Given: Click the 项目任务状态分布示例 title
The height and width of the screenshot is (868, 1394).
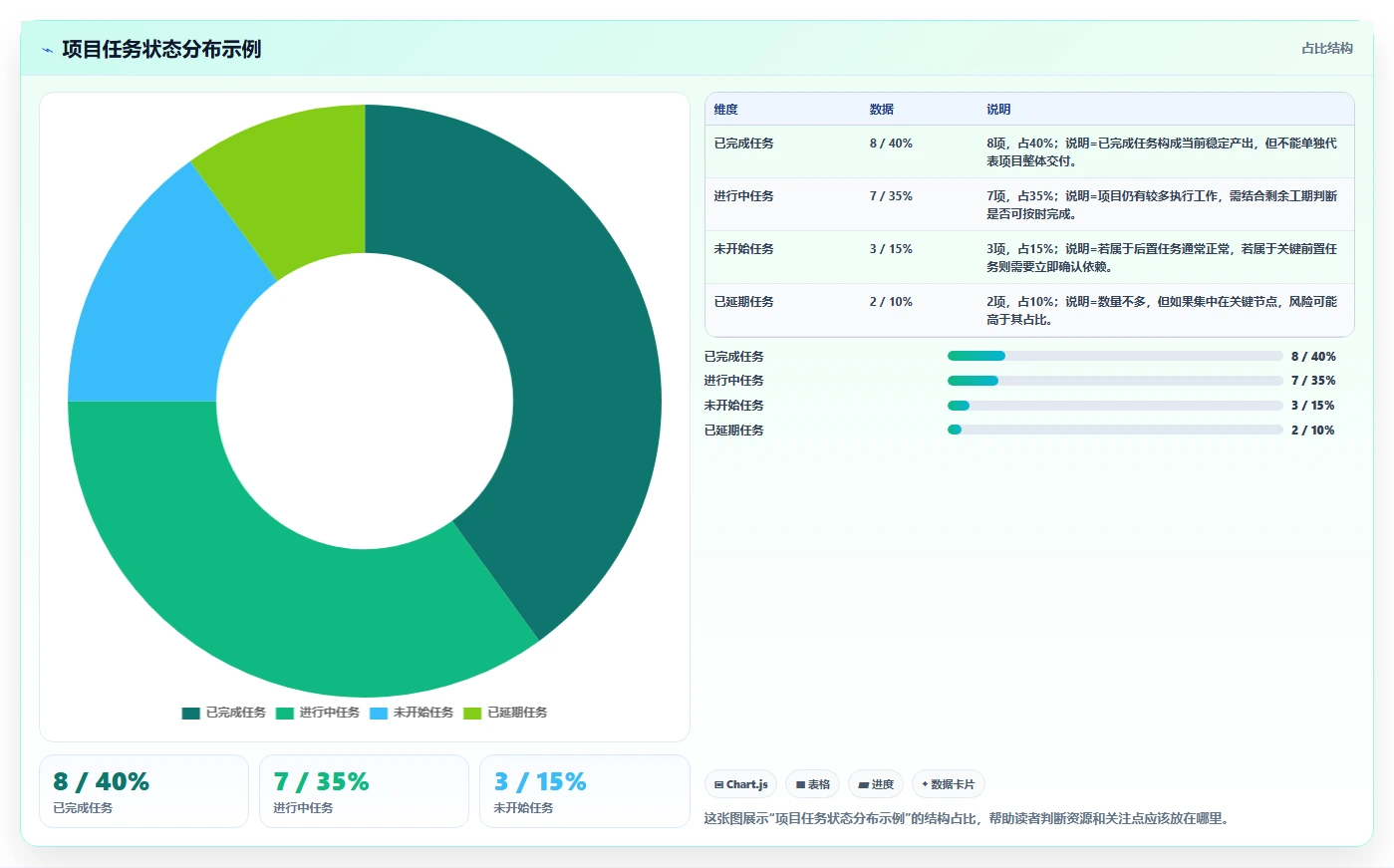Looking at the screenshot, I should tap(161, 49).
